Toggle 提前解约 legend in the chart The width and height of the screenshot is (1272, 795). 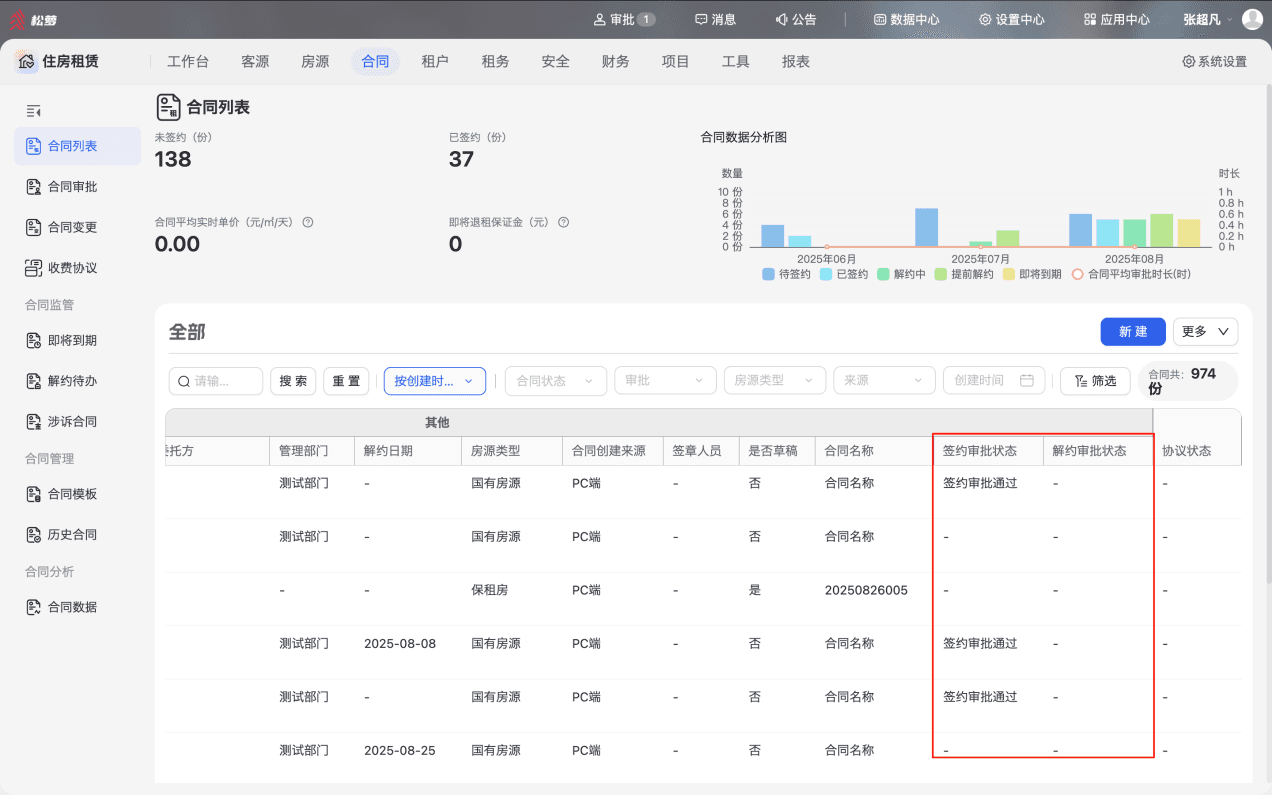click(964, 274)
